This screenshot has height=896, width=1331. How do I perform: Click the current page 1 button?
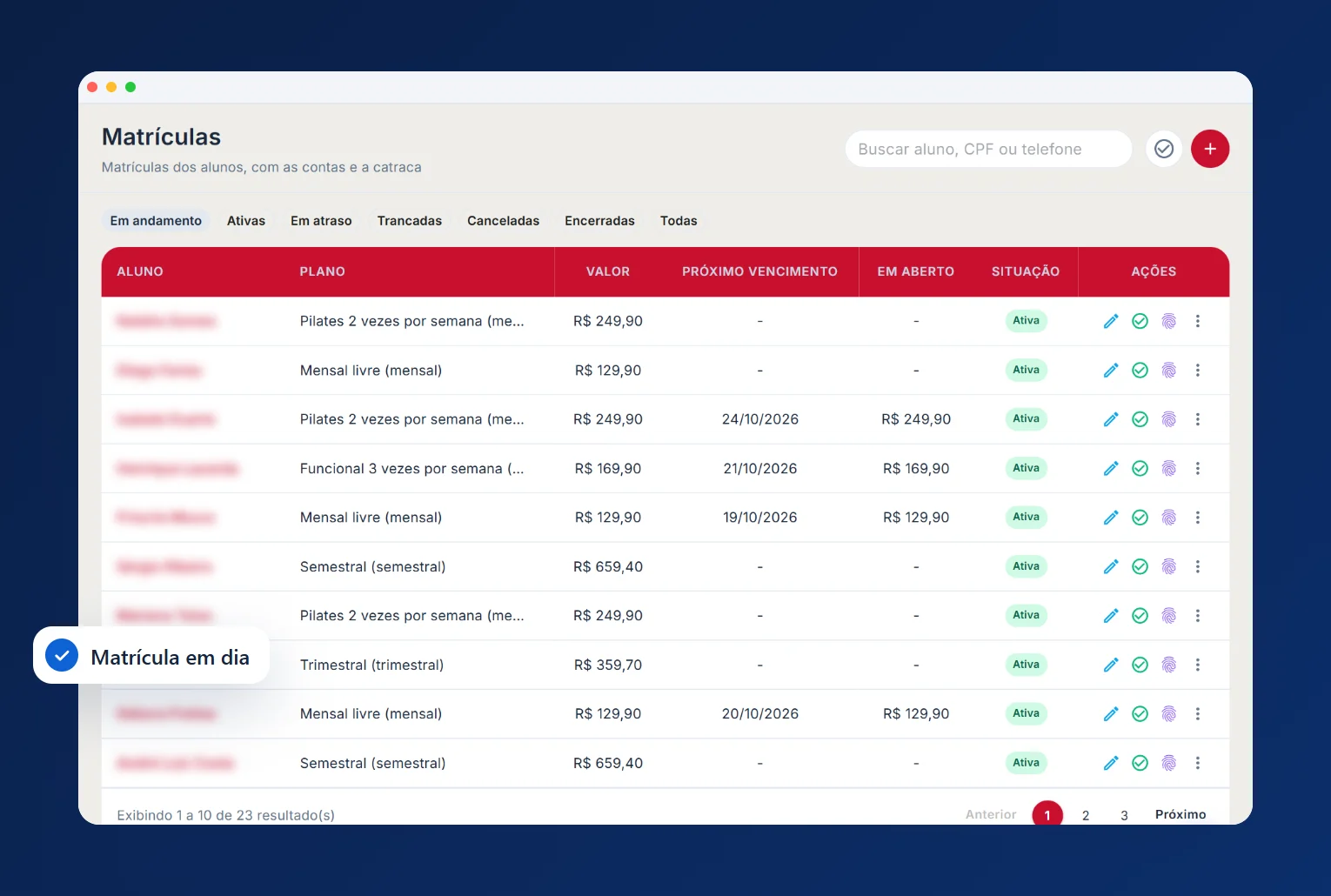(x=1047, y=814)
